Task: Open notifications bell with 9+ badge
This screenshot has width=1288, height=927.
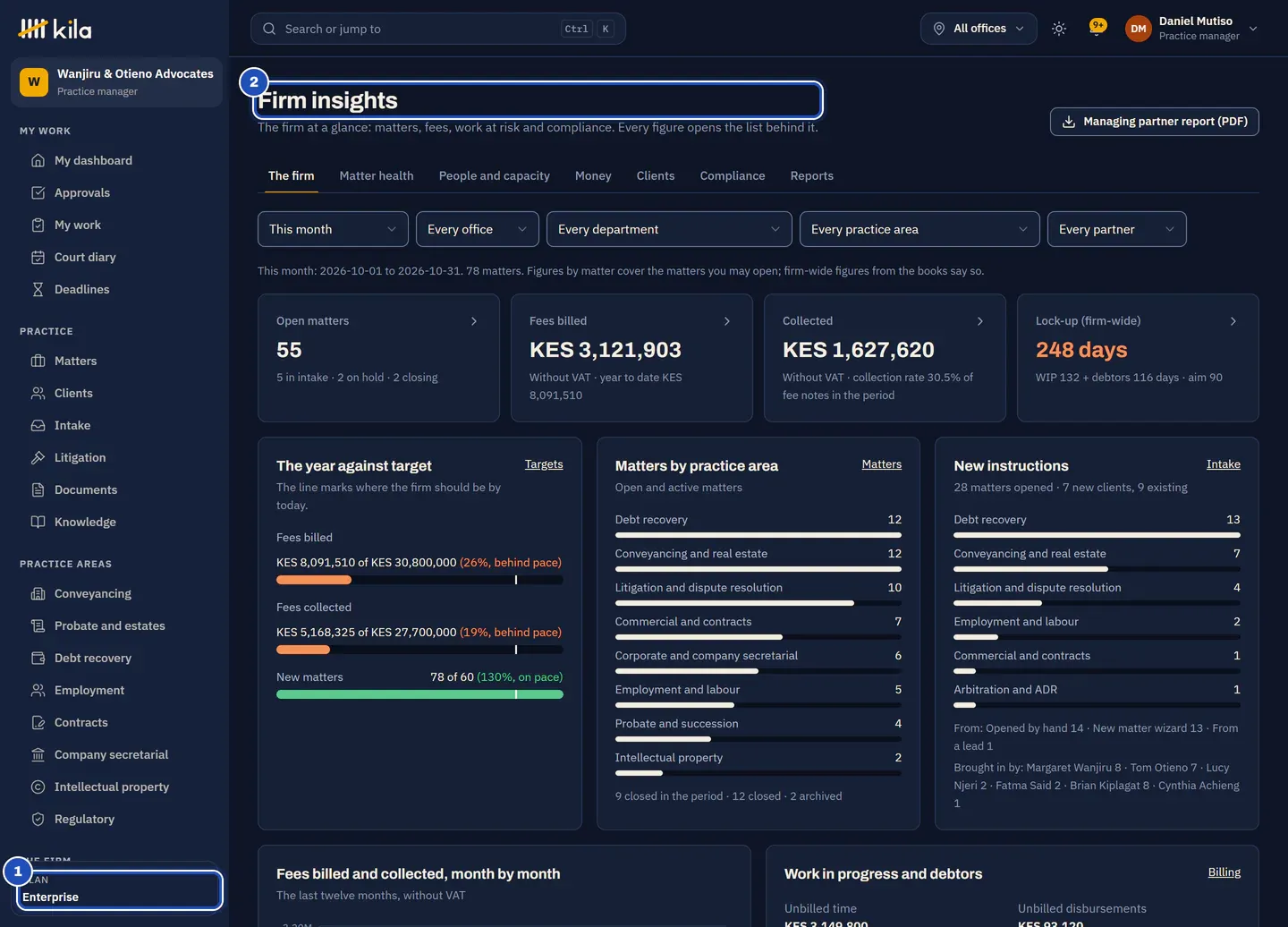Action: (1097, 29)
